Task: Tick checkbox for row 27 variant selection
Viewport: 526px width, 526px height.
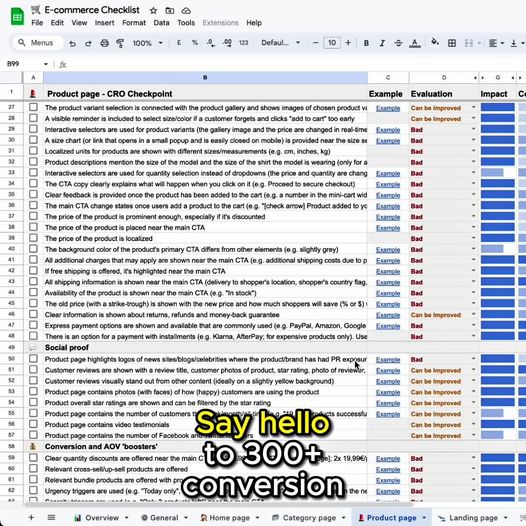Action: [x=33, y=107]
